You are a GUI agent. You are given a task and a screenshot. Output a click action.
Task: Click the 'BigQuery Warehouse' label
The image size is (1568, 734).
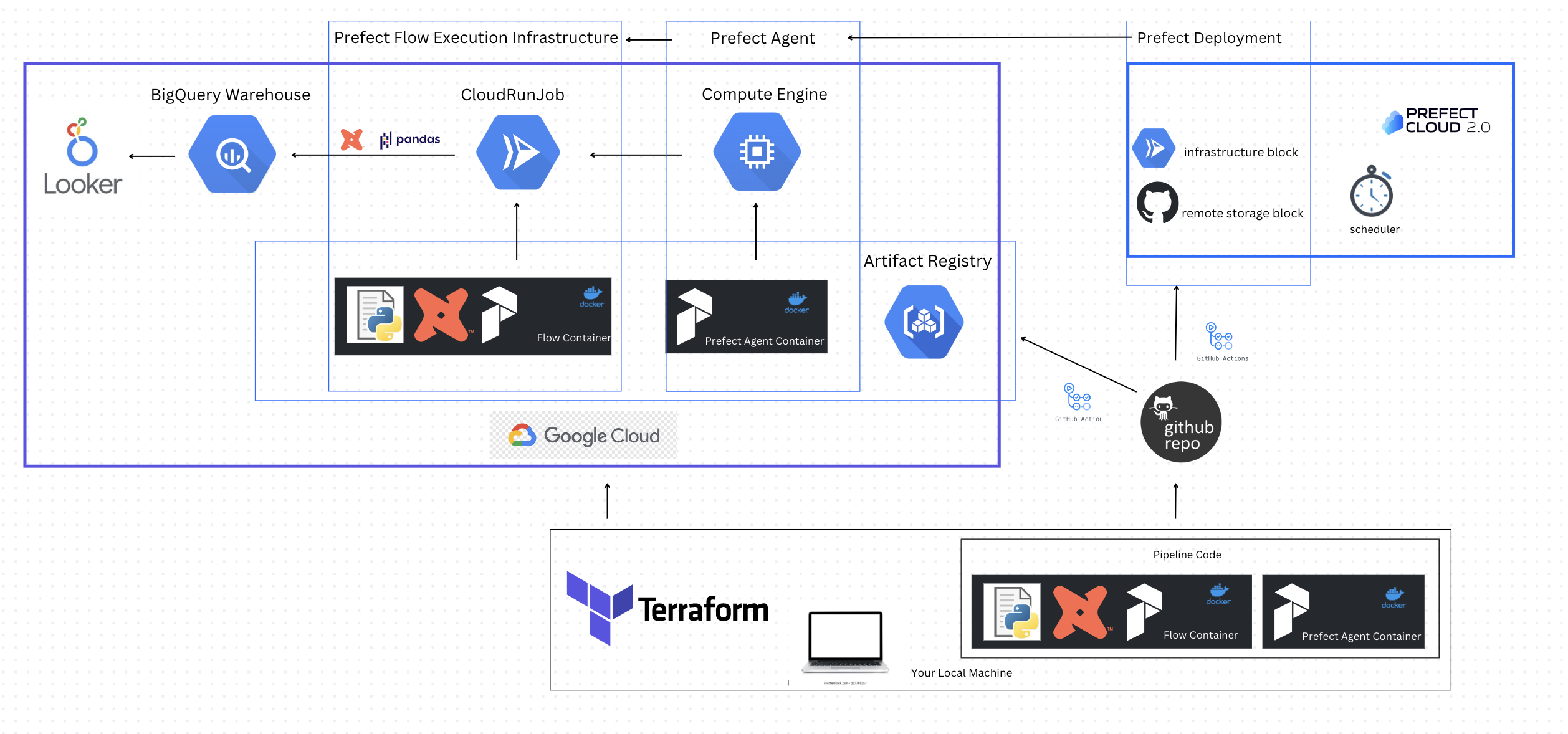point(231,95)
